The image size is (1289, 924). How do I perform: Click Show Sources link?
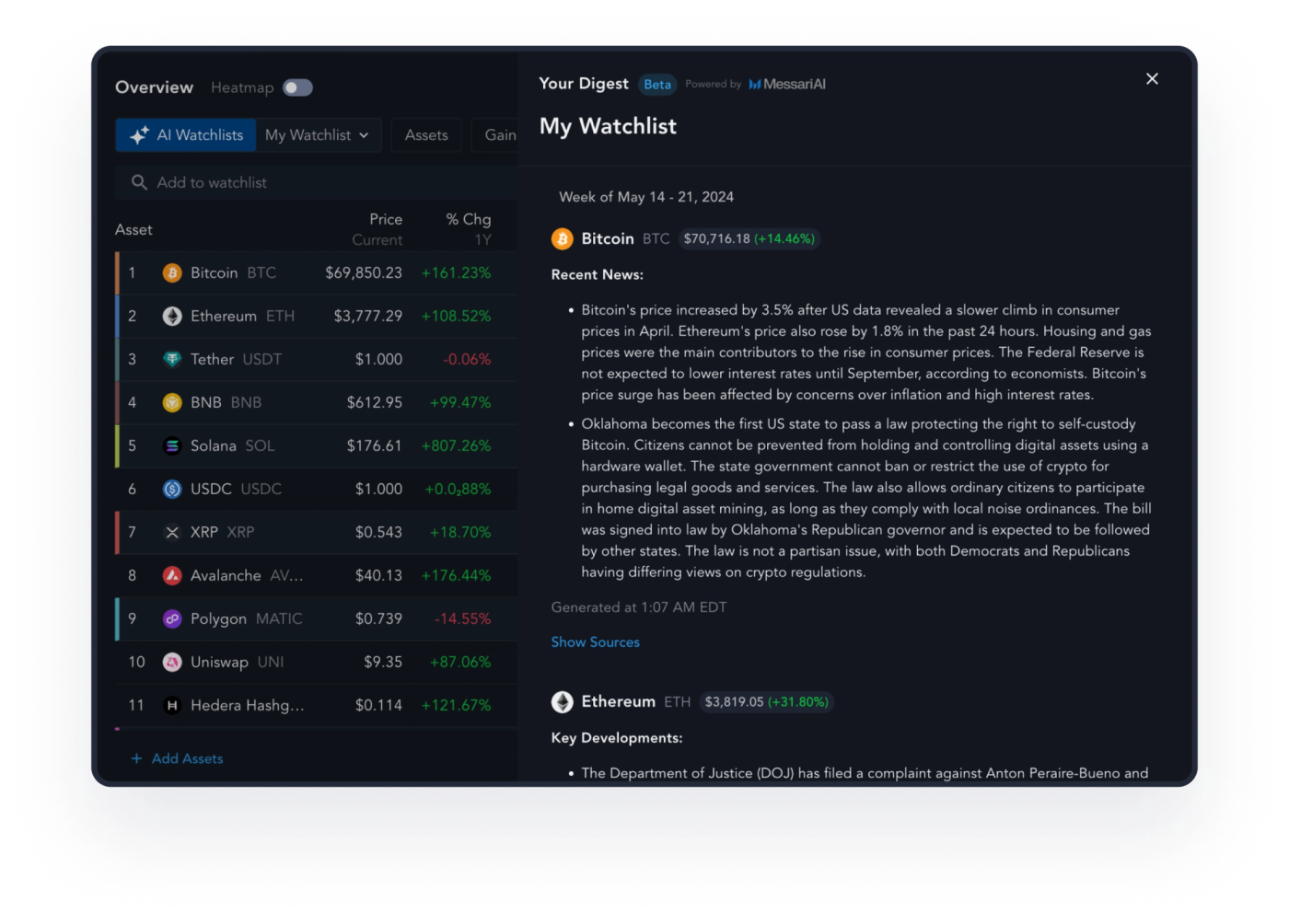coord(595,642)
